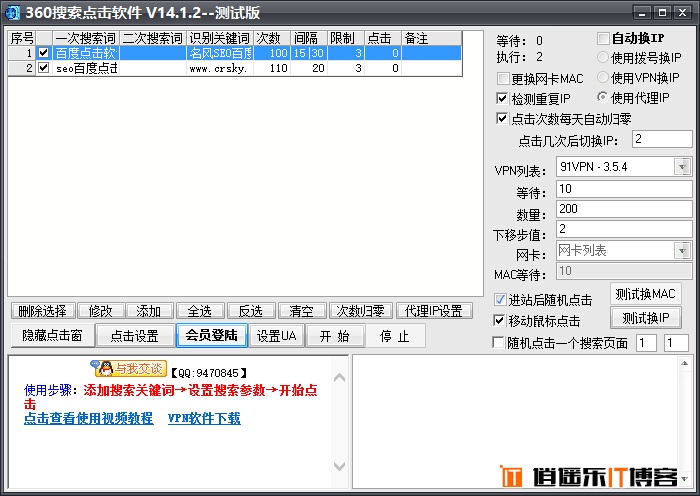Click 停止 button
Image resolution: width=700 pixels, height=496 pixels.
(395, 336)
